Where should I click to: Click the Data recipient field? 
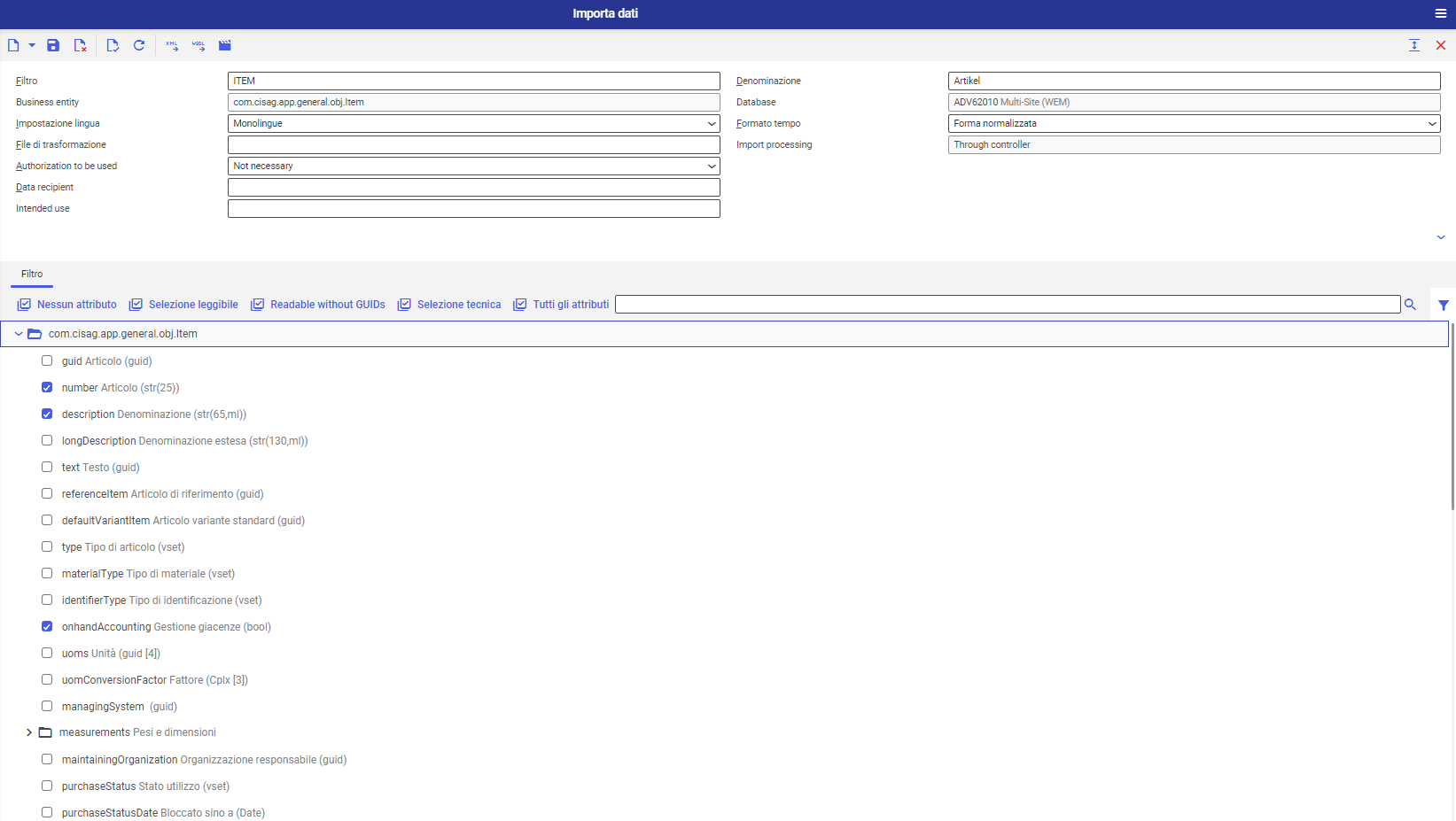click(474, 187)
